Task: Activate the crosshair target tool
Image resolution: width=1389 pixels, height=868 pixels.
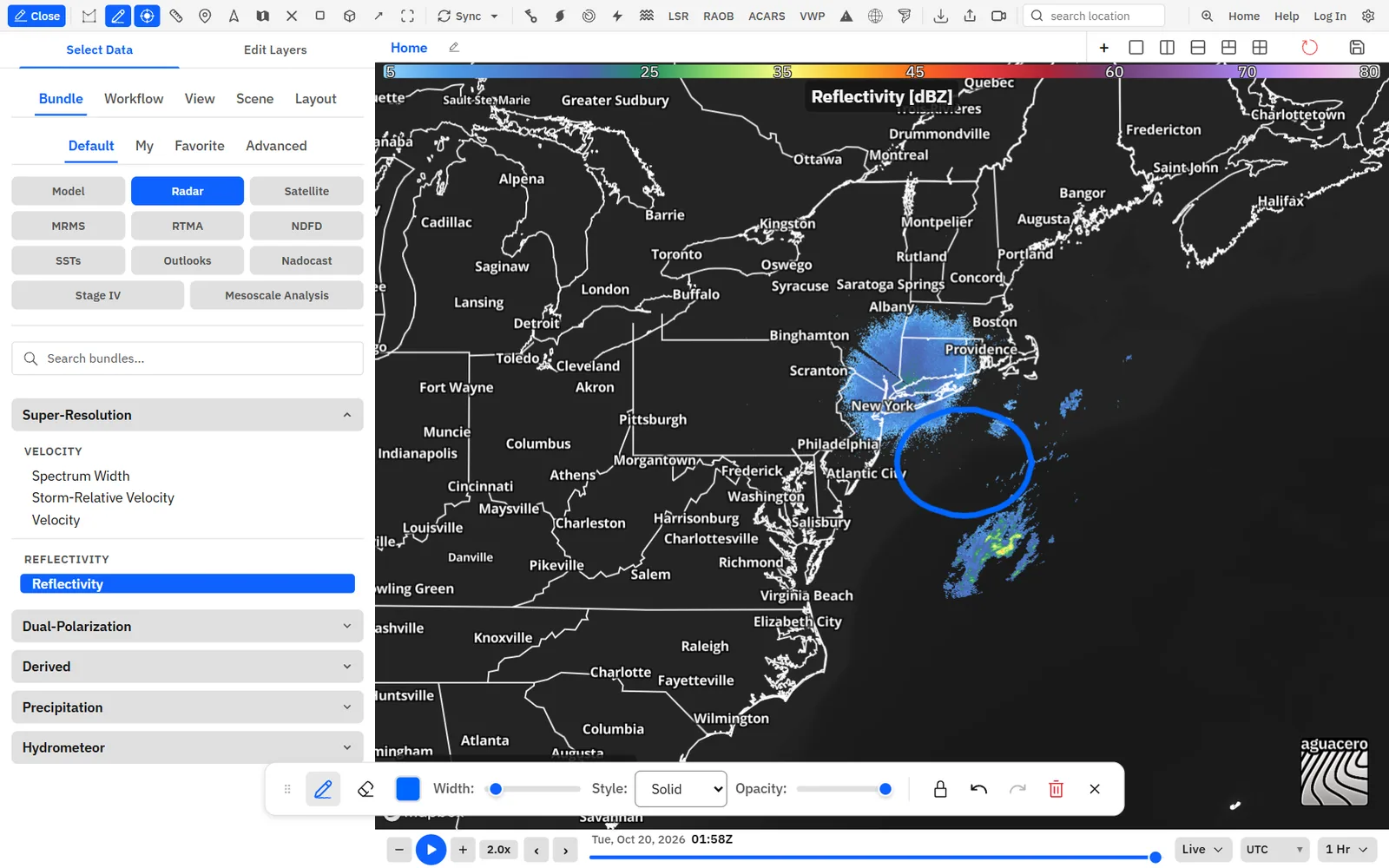Action: click(x=147, y=16)
